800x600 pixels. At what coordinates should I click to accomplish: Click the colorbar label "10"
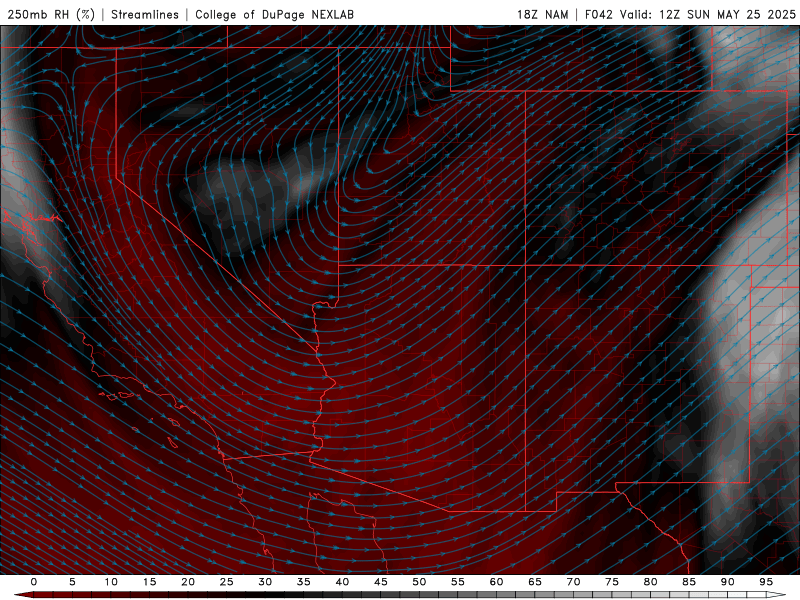click(x=111, y=582)
